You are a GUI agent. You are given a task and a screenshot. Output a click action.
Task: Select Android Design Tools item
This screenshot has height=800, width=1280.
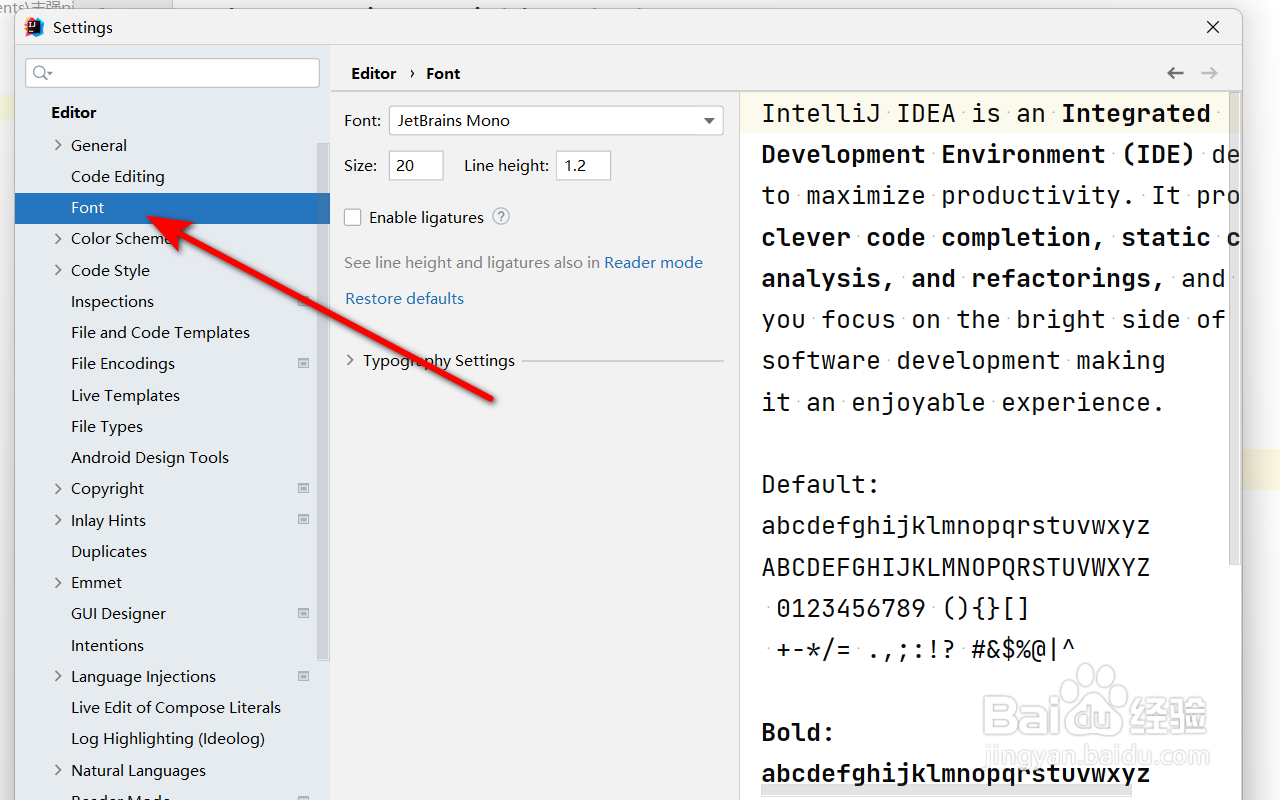click(x=150, y=457)
